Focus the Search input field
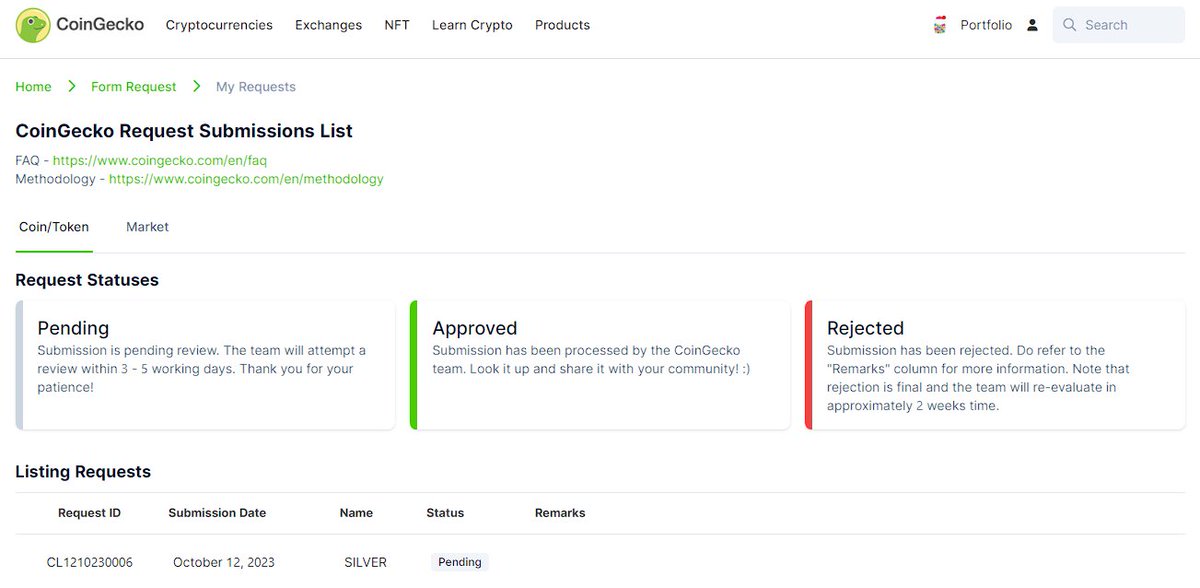 pos(1119,25)
